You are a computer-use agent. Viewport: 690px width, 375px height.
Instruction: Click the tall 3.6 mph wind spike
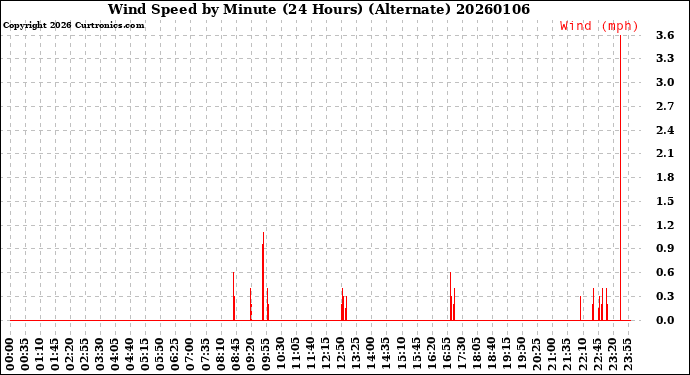(x=620, y=178)
